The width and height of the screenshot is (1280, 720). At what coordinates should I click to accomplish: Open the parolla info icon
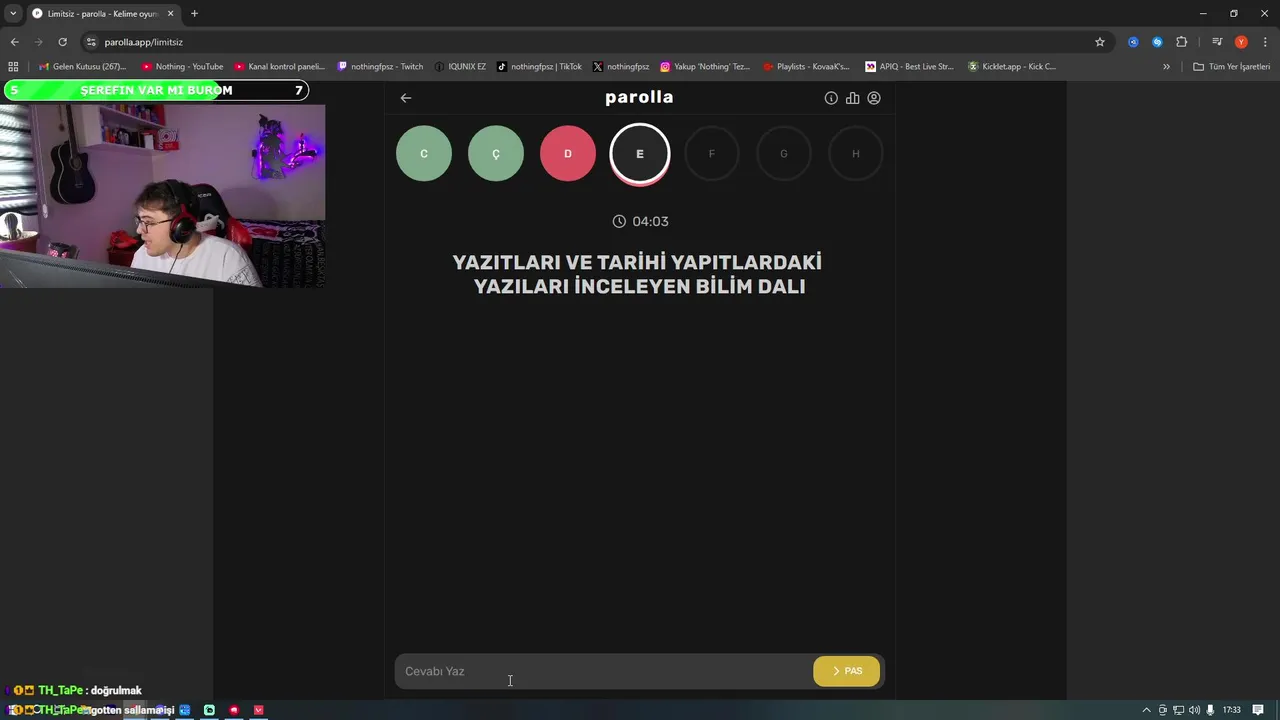[831, 98]
